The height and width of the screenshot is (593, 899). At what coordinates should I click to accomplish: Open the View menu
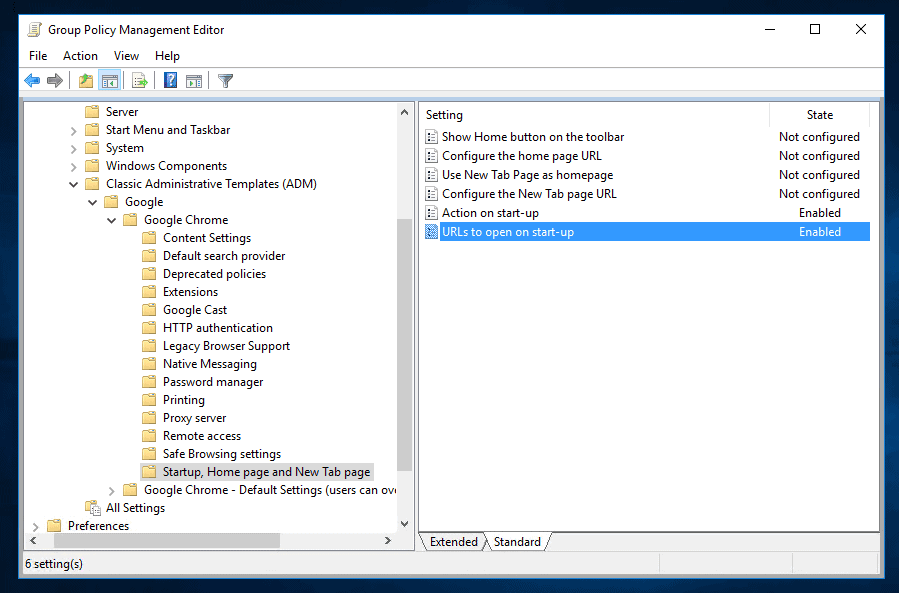(x=126, y=56)
